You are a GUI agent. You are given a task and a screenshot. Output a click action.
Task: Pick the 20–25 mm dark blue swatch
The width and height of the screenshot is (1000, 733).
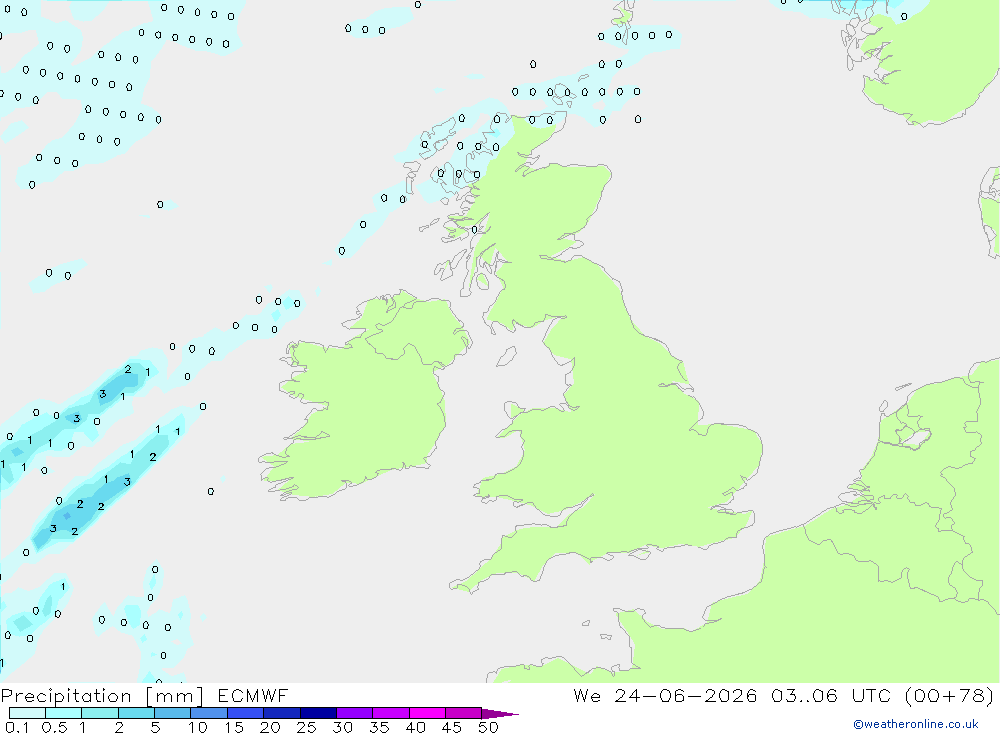(282, 713)
